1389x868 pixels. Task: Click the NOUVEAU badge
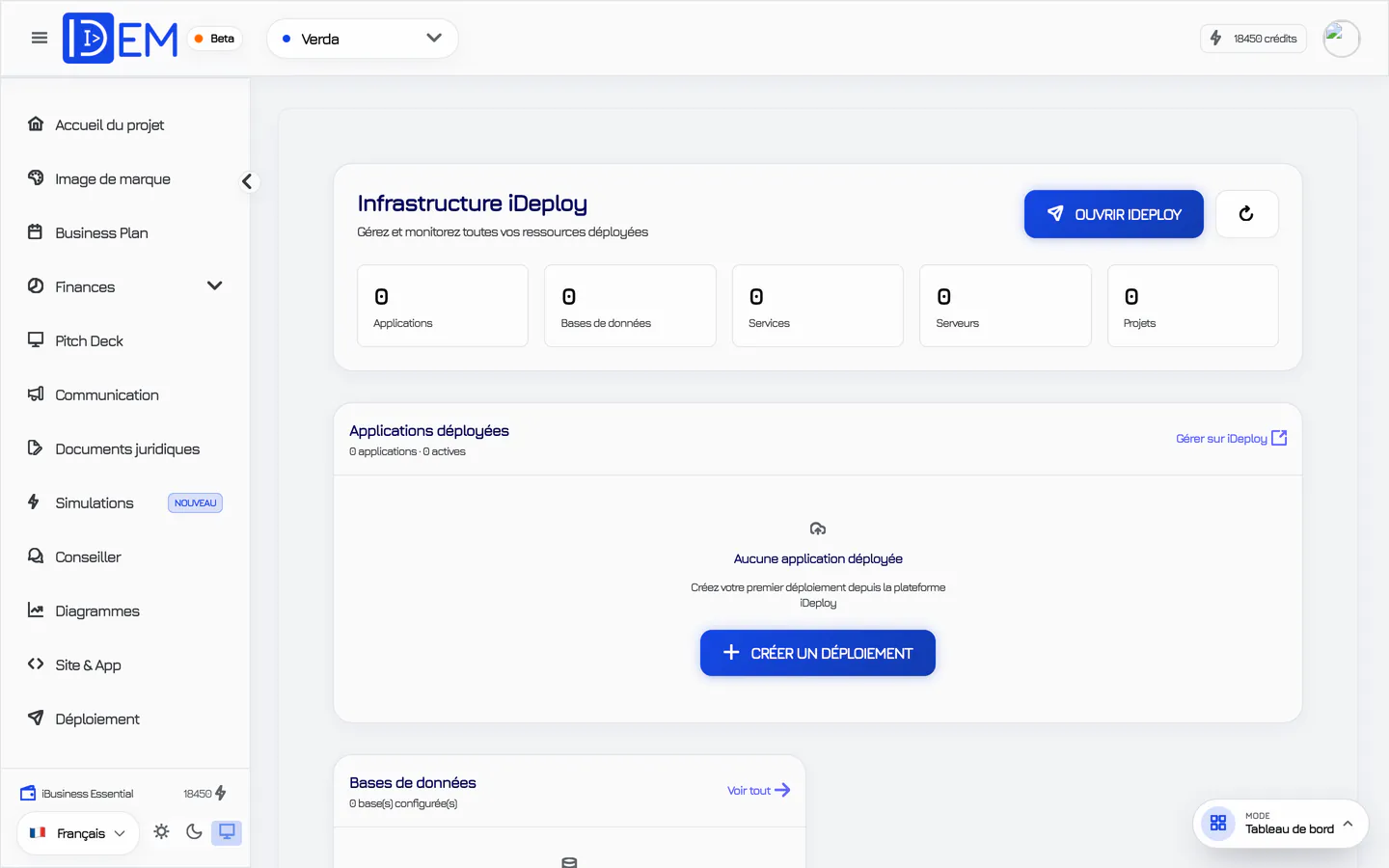196,502
